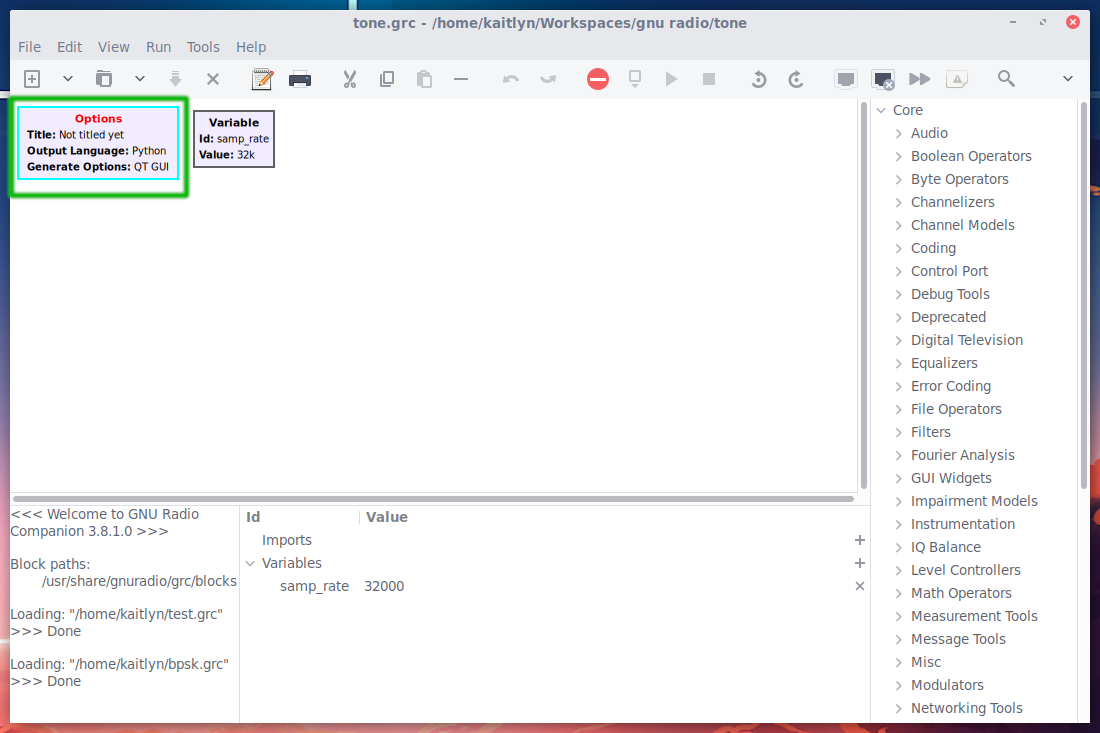Disable the selected block
The height and width of the screenshot is (733, 1100).
pyautogui.click(x=882, y=78)
